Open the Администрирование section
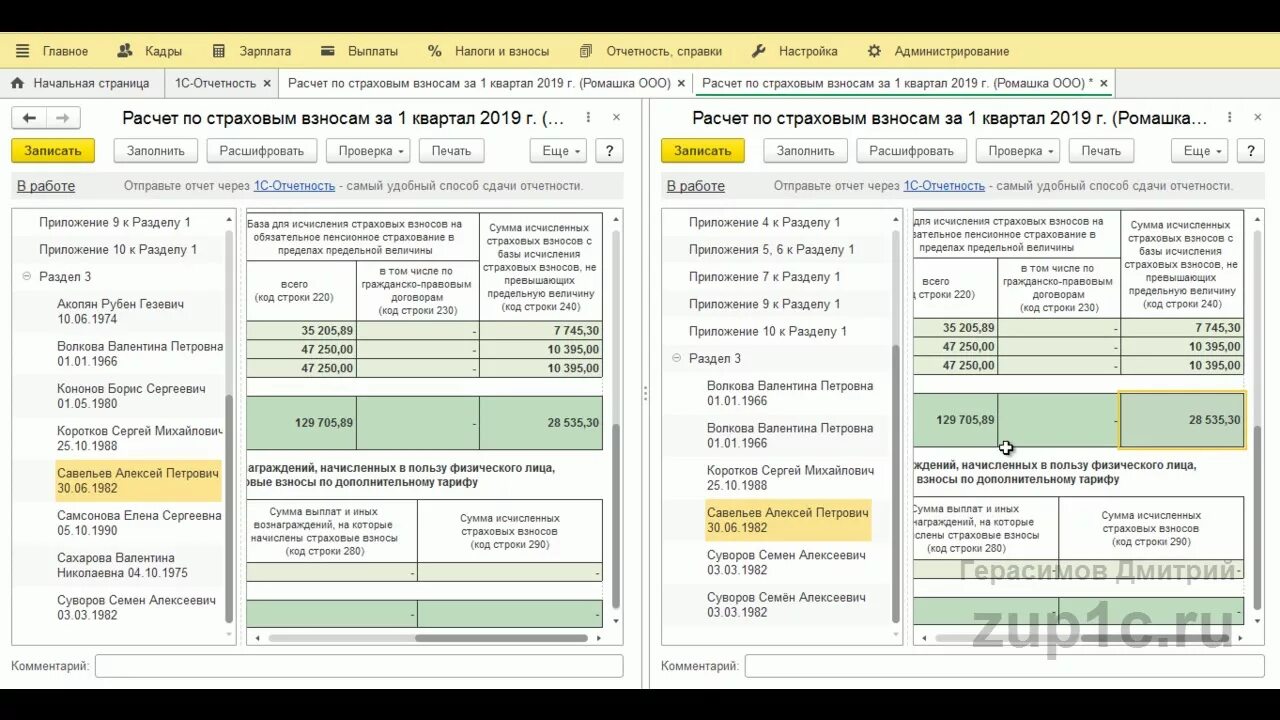 (x=952, y=51)
